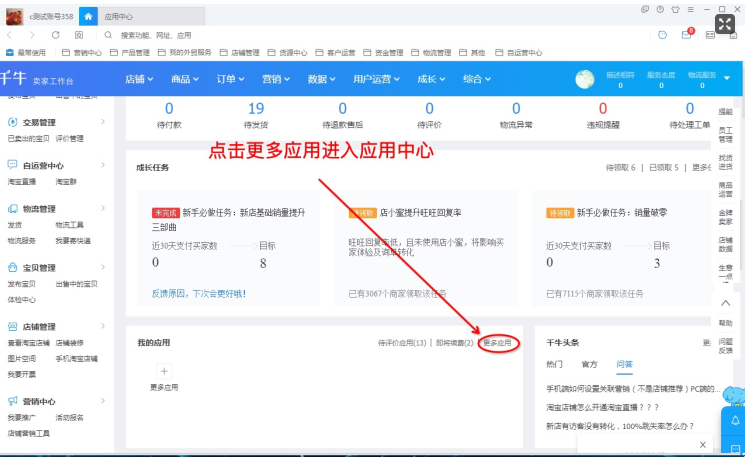747x458 pixels.
Task: Click the fullscreen expand icon
Action: pos(725,24)
